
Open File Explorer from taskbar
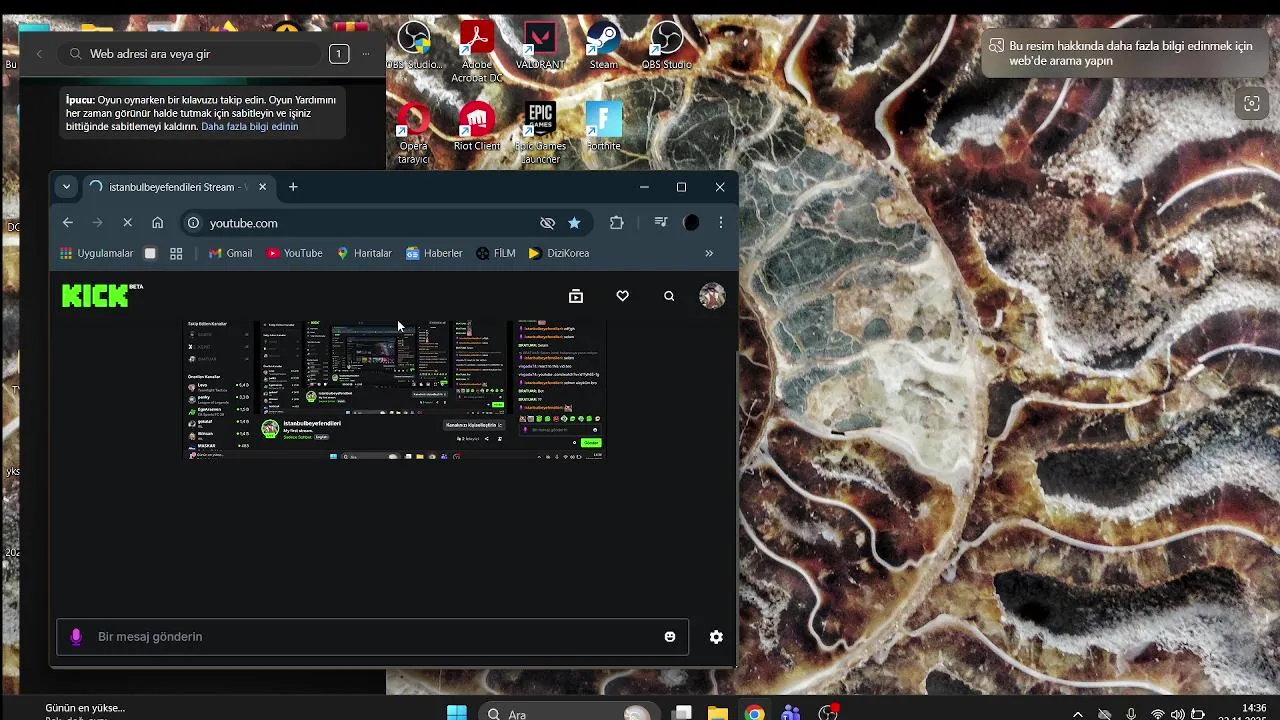(717, 713)
